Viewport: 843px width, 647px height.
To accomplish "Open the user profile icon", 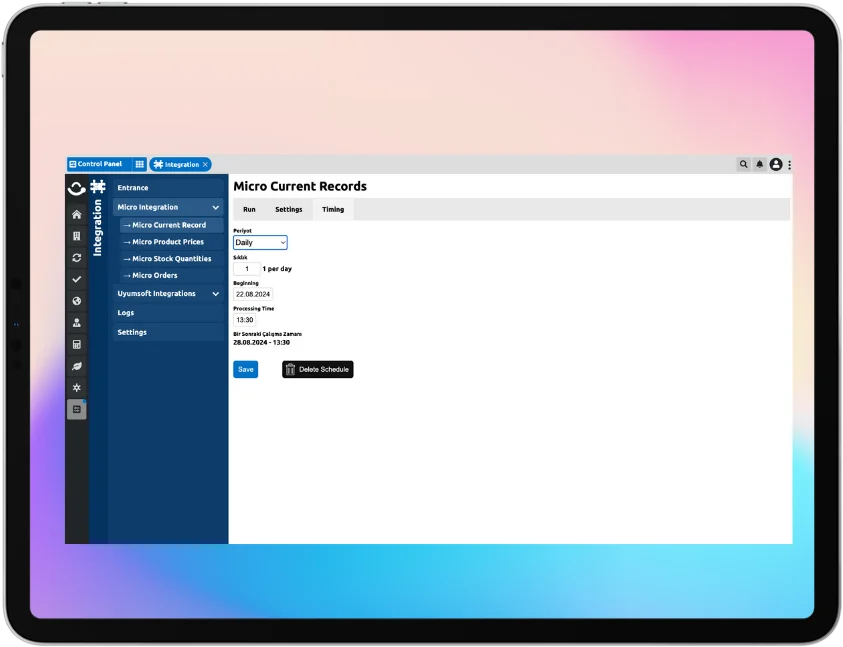I will [x=776, y=164].
